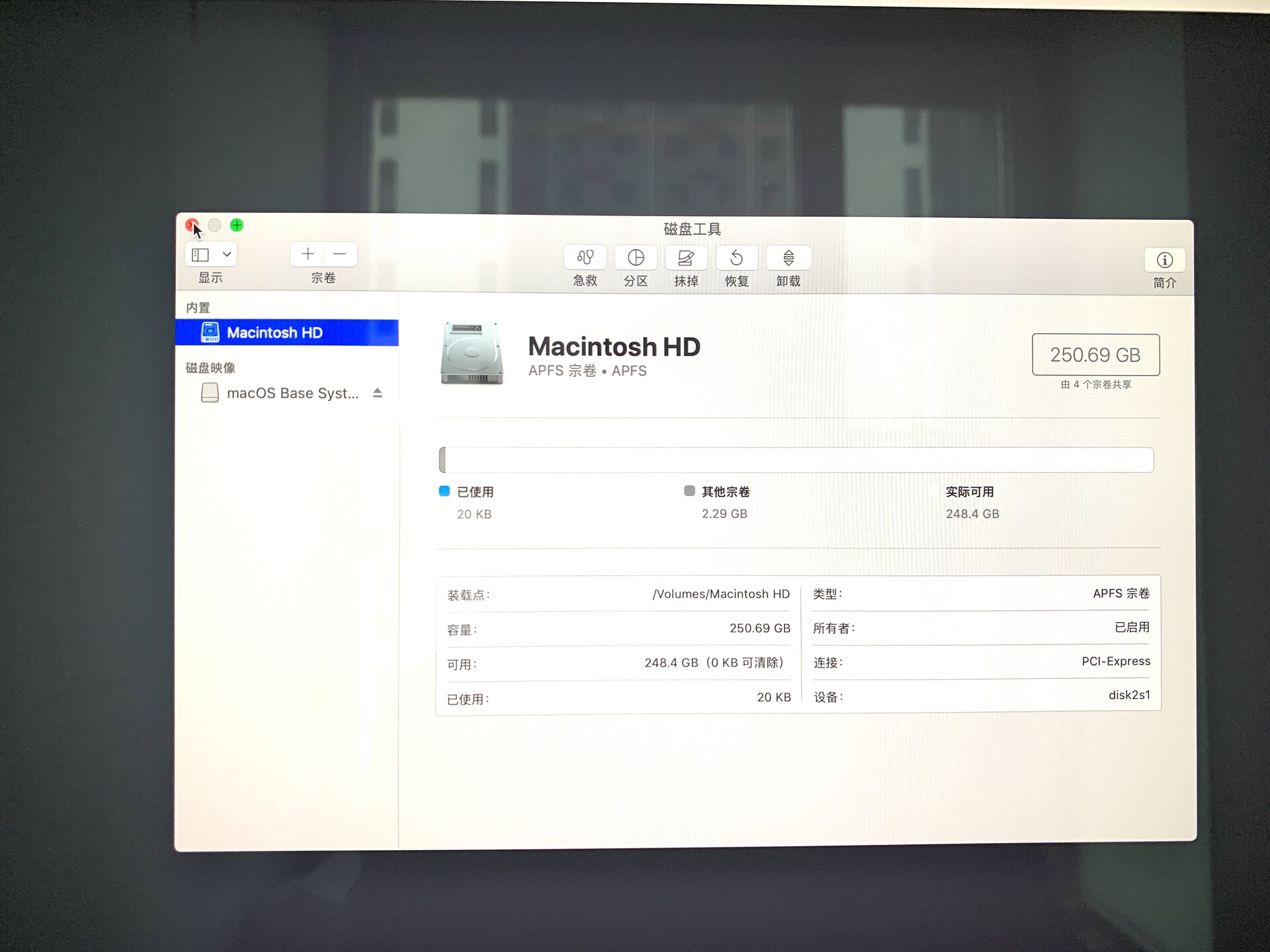Screen dimensions: 1270x952
Task: Select the 已使用 usage legend marker
Action: point(444,491)
